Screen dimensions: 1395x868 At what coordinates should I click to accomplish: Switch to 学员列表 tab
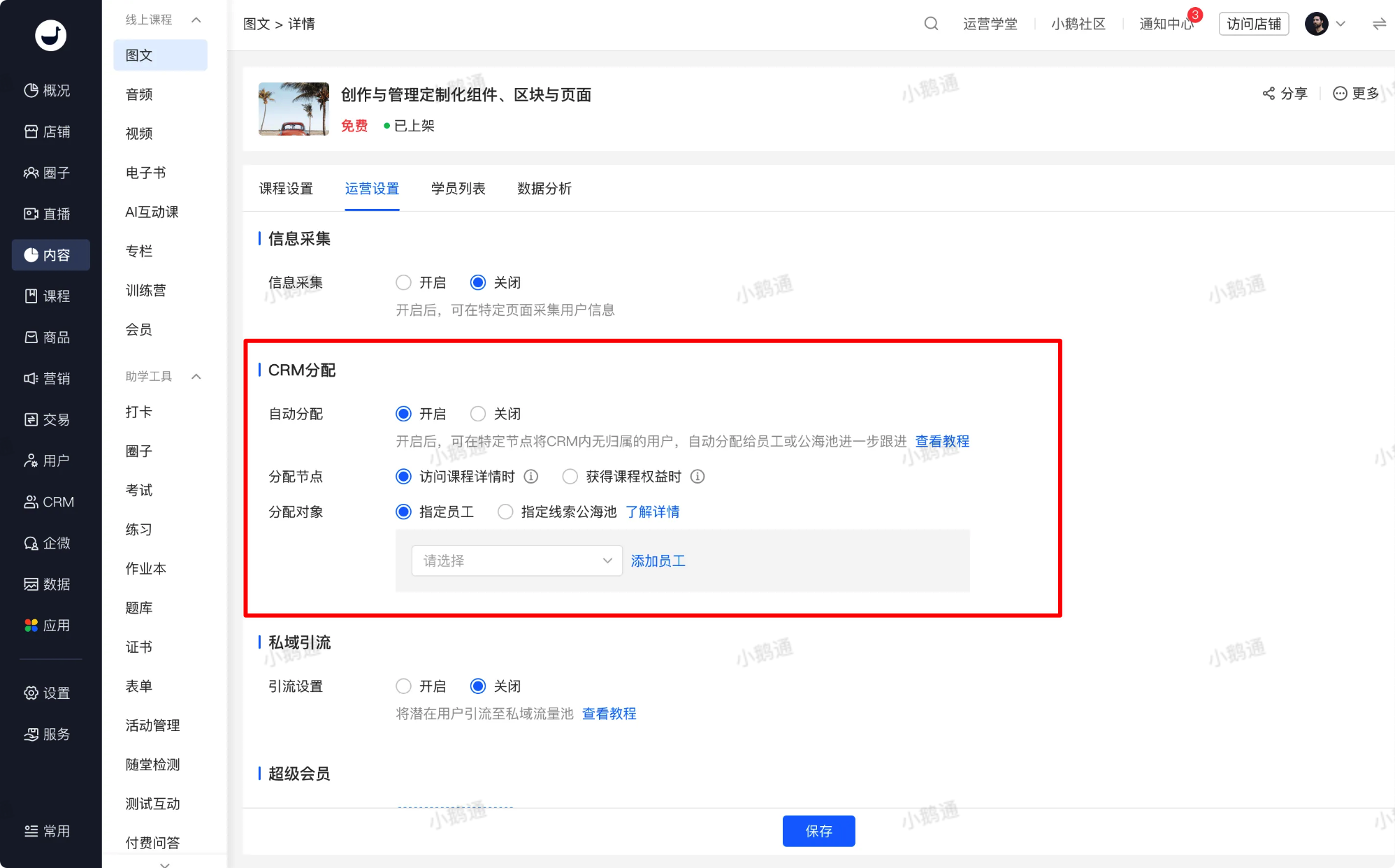coord(458,189)
